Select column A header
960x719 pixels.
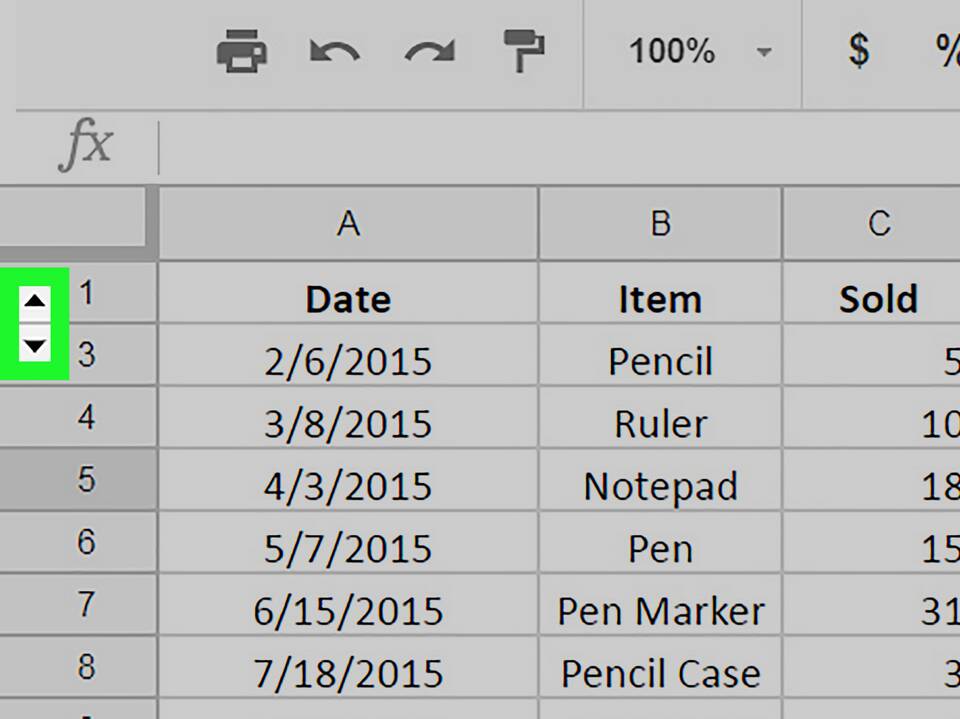pyautogui.click(x=348, y=224)
